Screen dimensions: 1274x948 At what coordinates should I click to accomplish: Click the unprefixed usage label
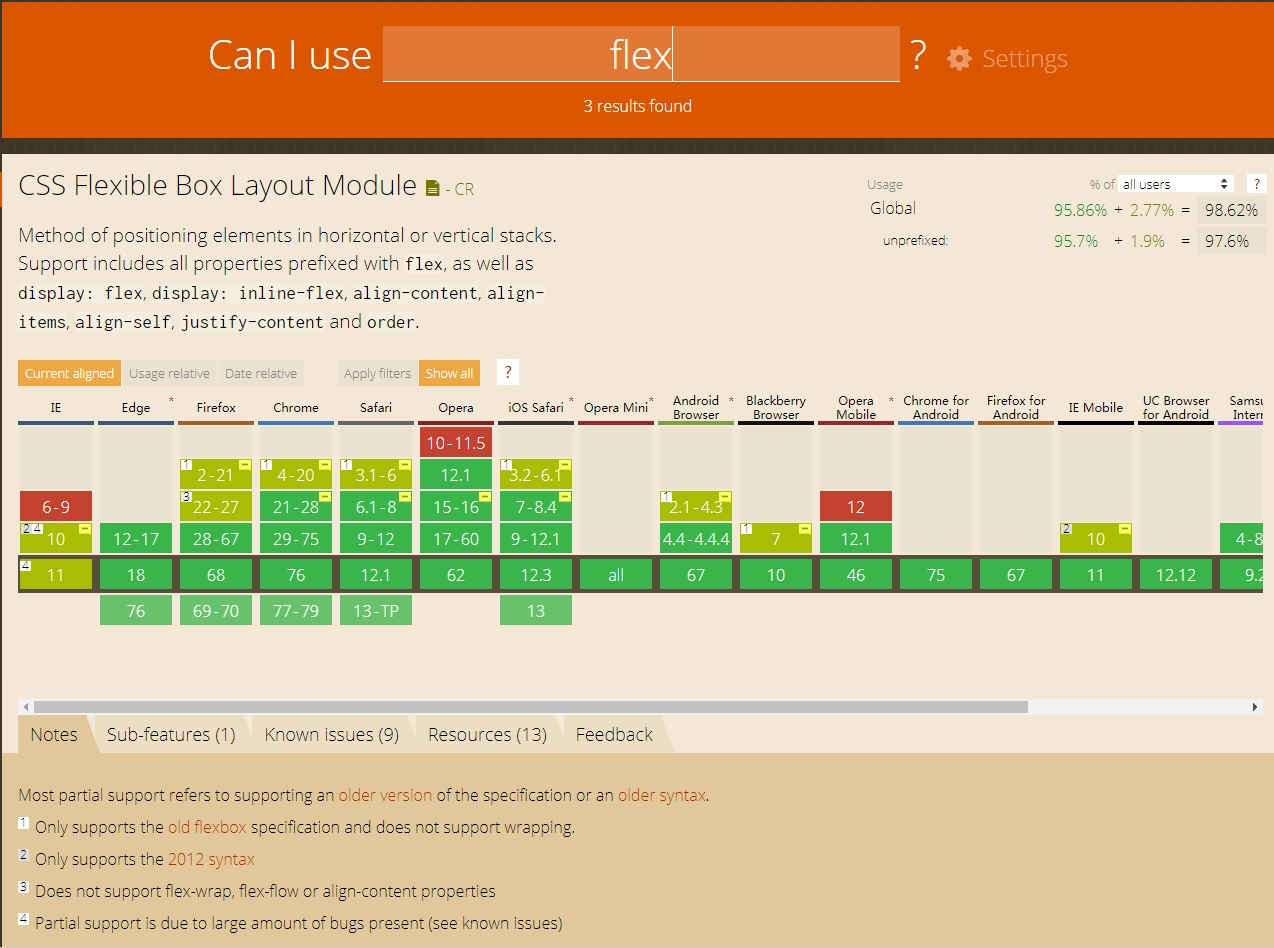coord(915,241)
